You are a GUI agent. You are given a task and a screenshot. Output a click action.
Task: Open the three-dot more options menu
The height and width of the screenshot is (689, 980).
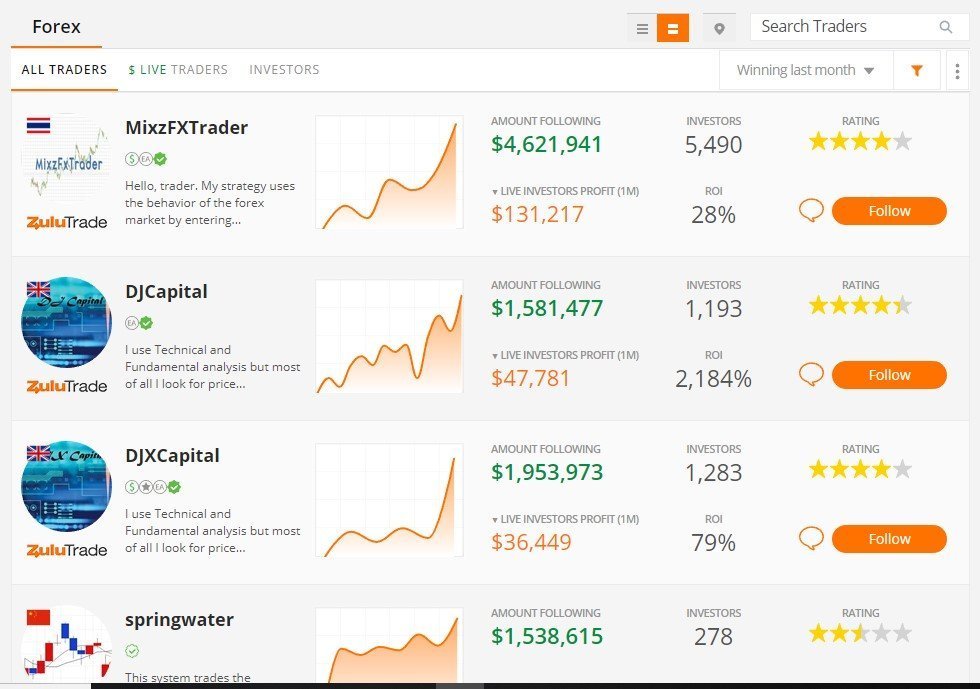tap(957, 71)
